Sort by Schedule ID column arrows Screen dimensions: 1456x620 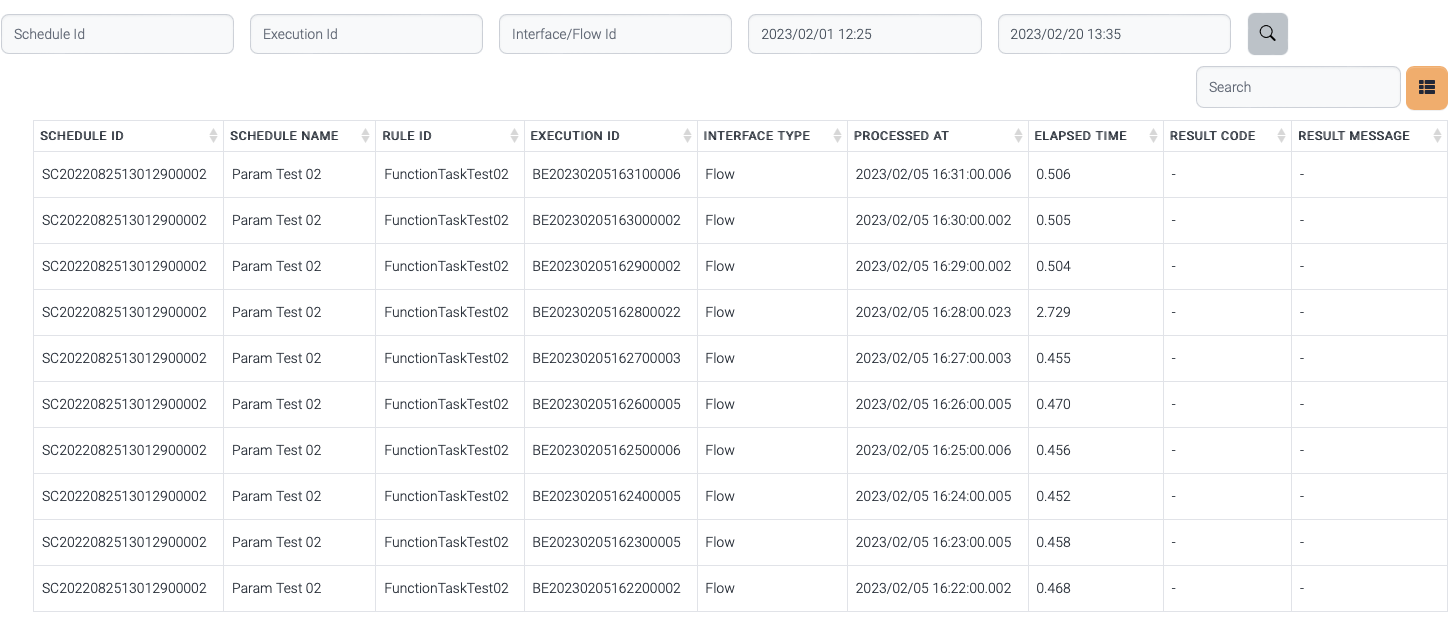213,136
